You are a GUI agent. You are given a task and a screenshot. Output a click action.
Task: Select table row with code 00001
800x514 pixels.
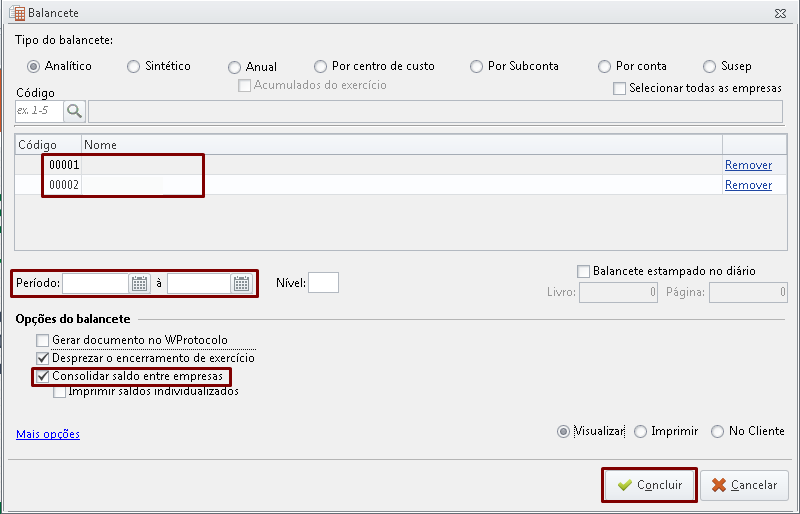click(x=401, y=165)
